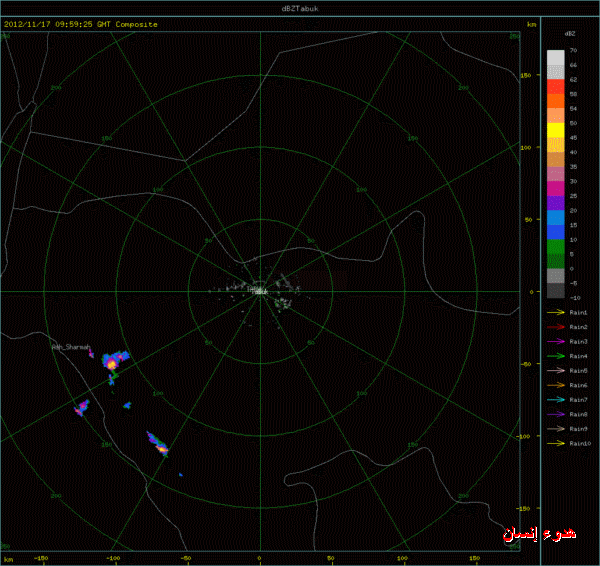Click the -10 value on dBZ scale

pyautogui.click(x=575, y=298)
